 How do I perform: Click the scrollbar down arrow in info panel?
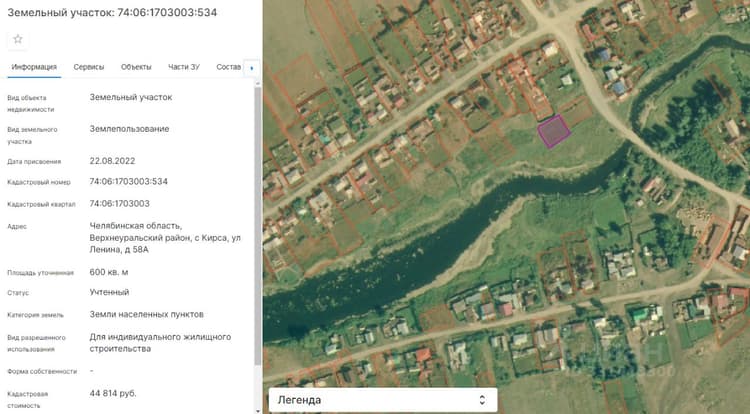tap(258, 411)
